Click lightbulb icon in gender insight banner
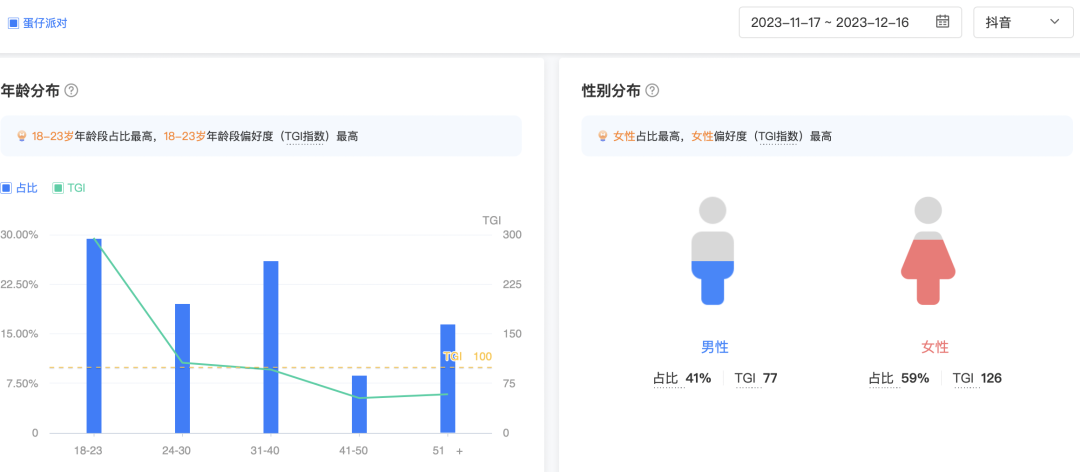This screenshot has width=1080, height=472. [x=603, y=136]
